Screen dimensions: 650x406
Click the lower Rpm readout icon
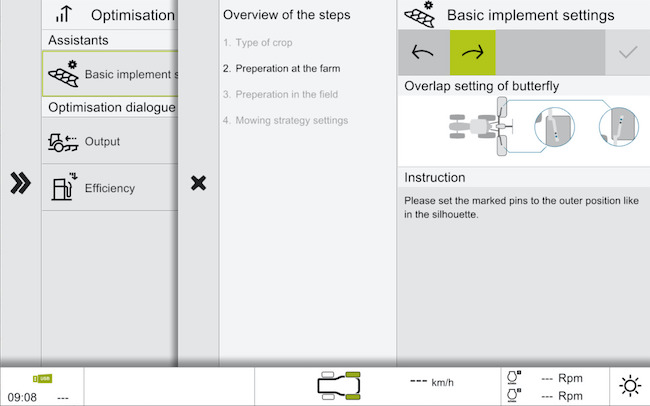click(514, 395)
